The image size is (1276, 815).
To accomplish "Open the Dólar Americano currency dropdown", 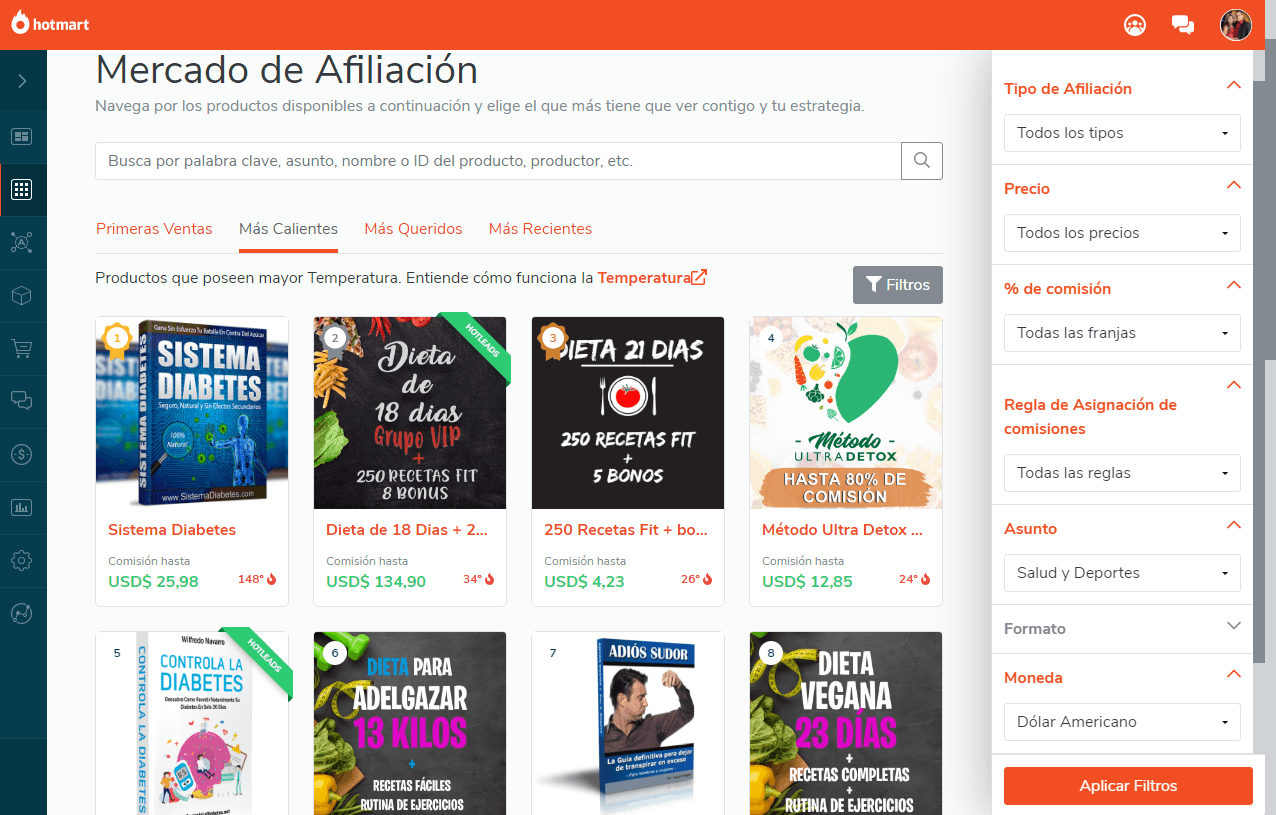I will point(1122,722).
